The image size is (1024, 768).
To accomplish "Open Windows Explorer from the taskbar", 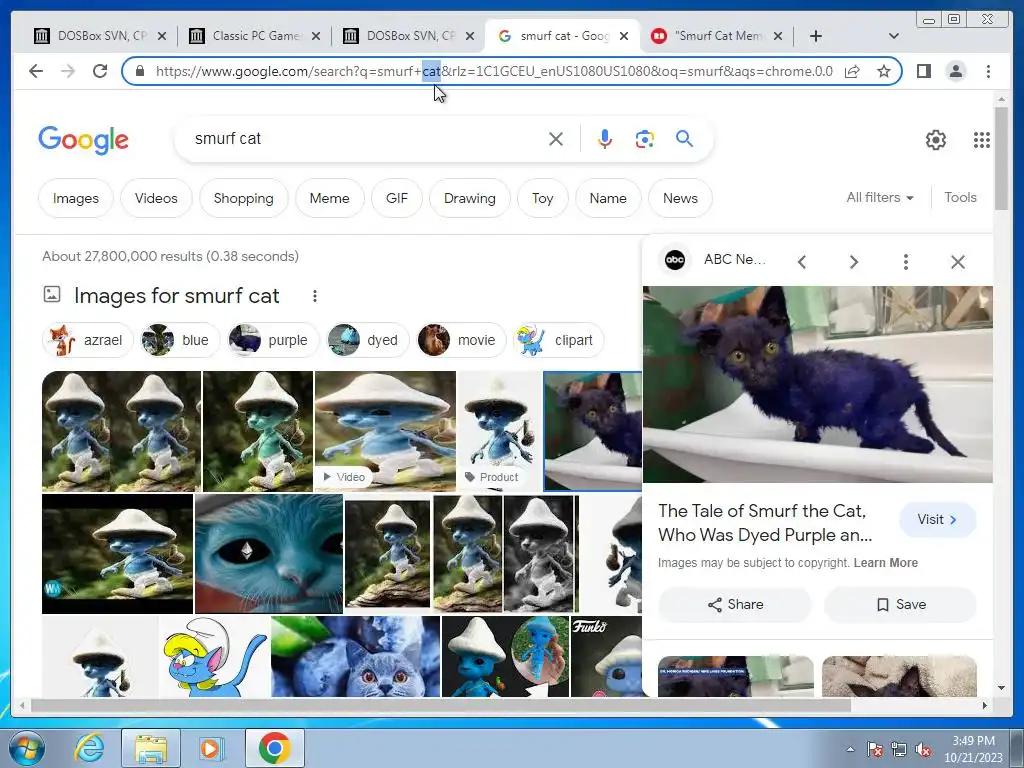I will (151, 748).
